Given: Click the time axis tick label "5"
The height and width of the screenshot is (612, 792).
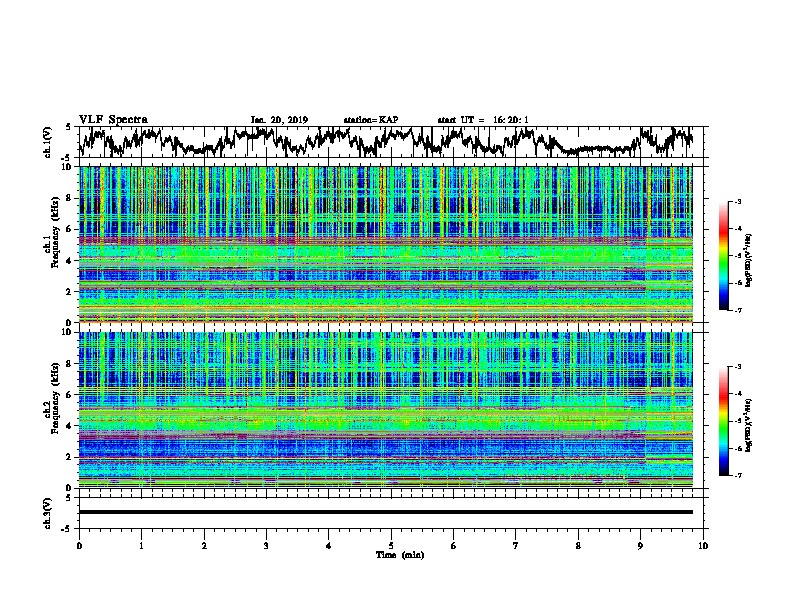Looking at the screenshot, I should [391, 546].
